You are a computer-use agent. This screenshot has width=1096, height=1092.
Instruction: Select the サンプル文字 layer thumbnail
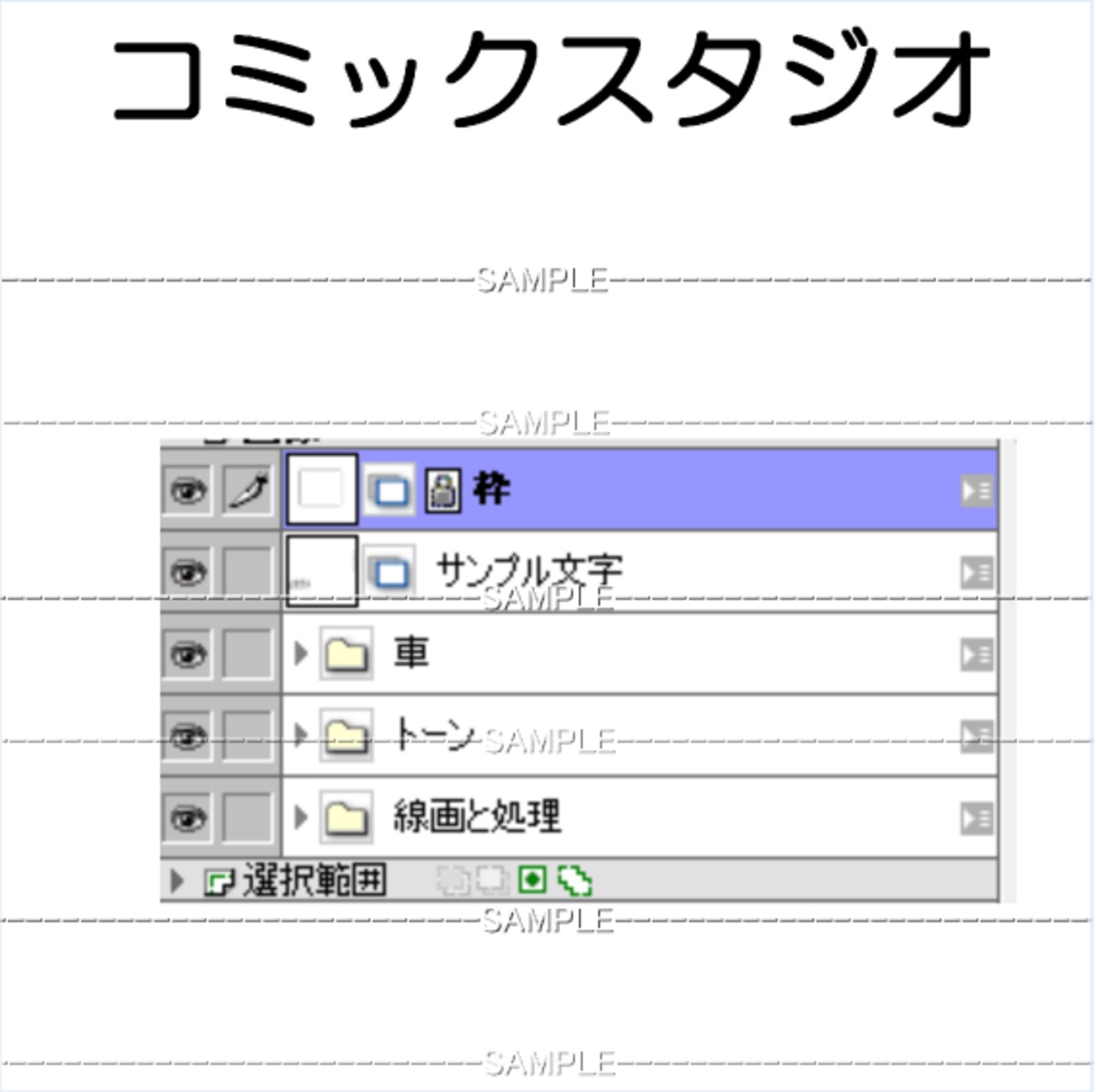tap(321, 570)
